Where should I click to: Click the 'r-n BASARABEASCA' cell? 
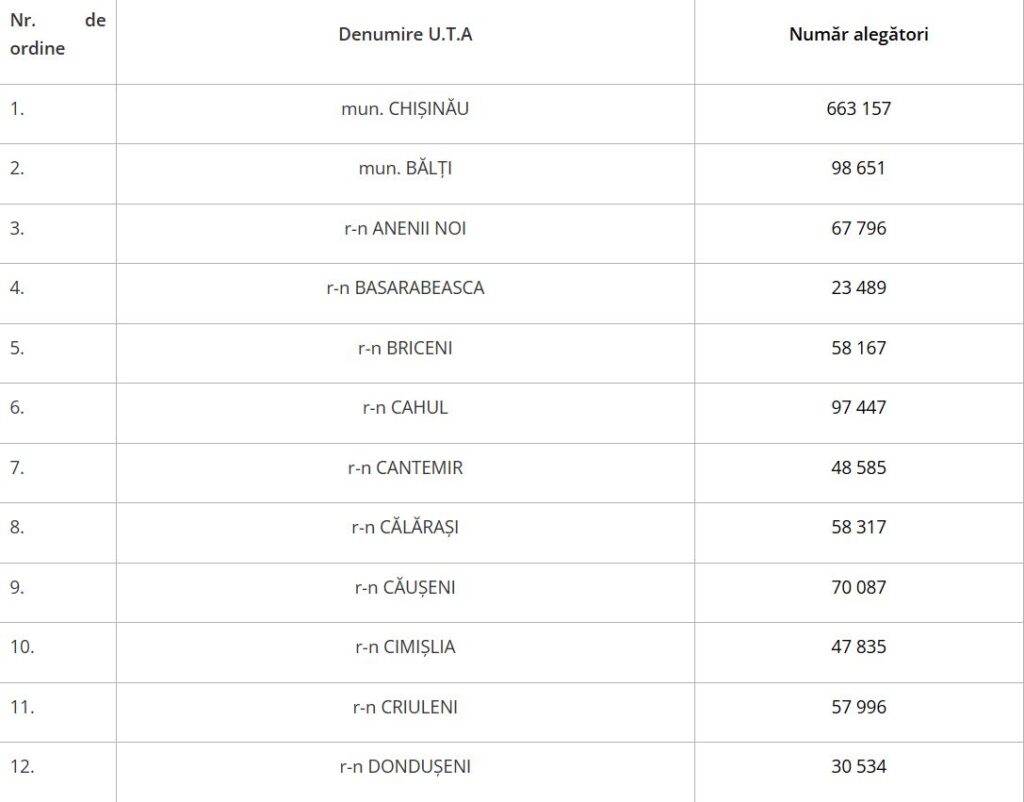405,288
